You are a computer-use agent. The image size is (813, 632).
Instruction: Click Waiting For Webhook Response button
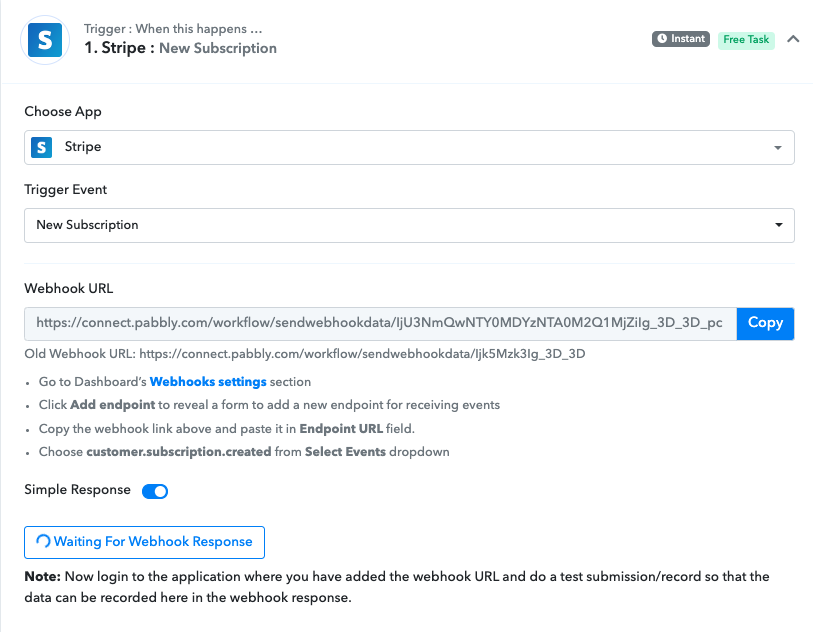[144, 542]
